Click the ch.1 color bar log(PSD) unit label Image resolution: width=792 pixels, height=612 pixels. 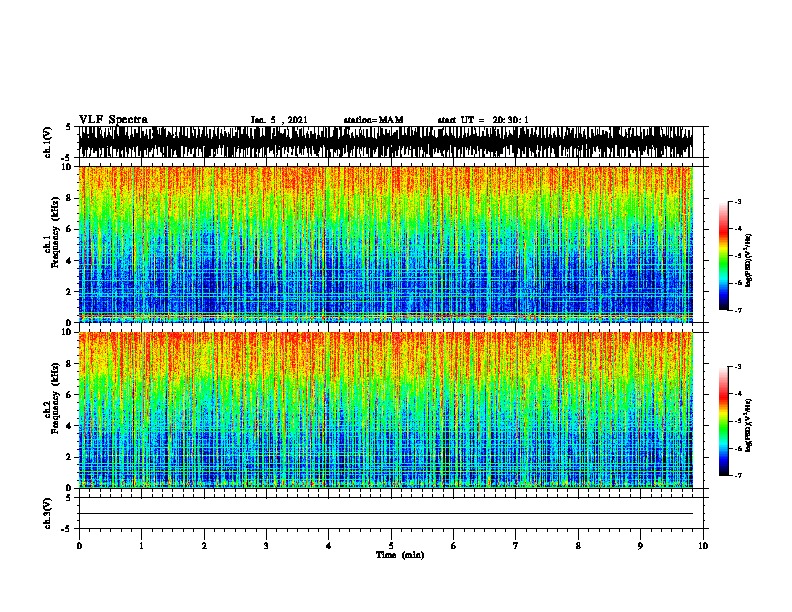748,260
